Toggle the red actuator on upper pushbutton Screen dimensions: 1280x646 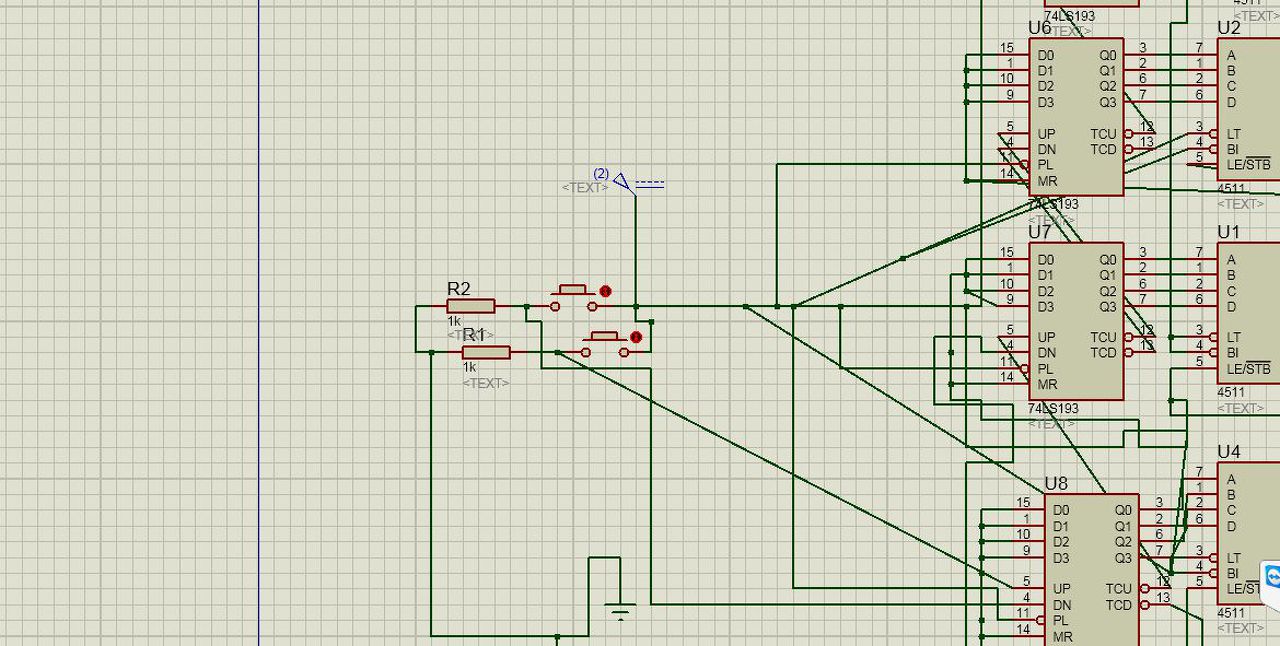coord(605,291)
